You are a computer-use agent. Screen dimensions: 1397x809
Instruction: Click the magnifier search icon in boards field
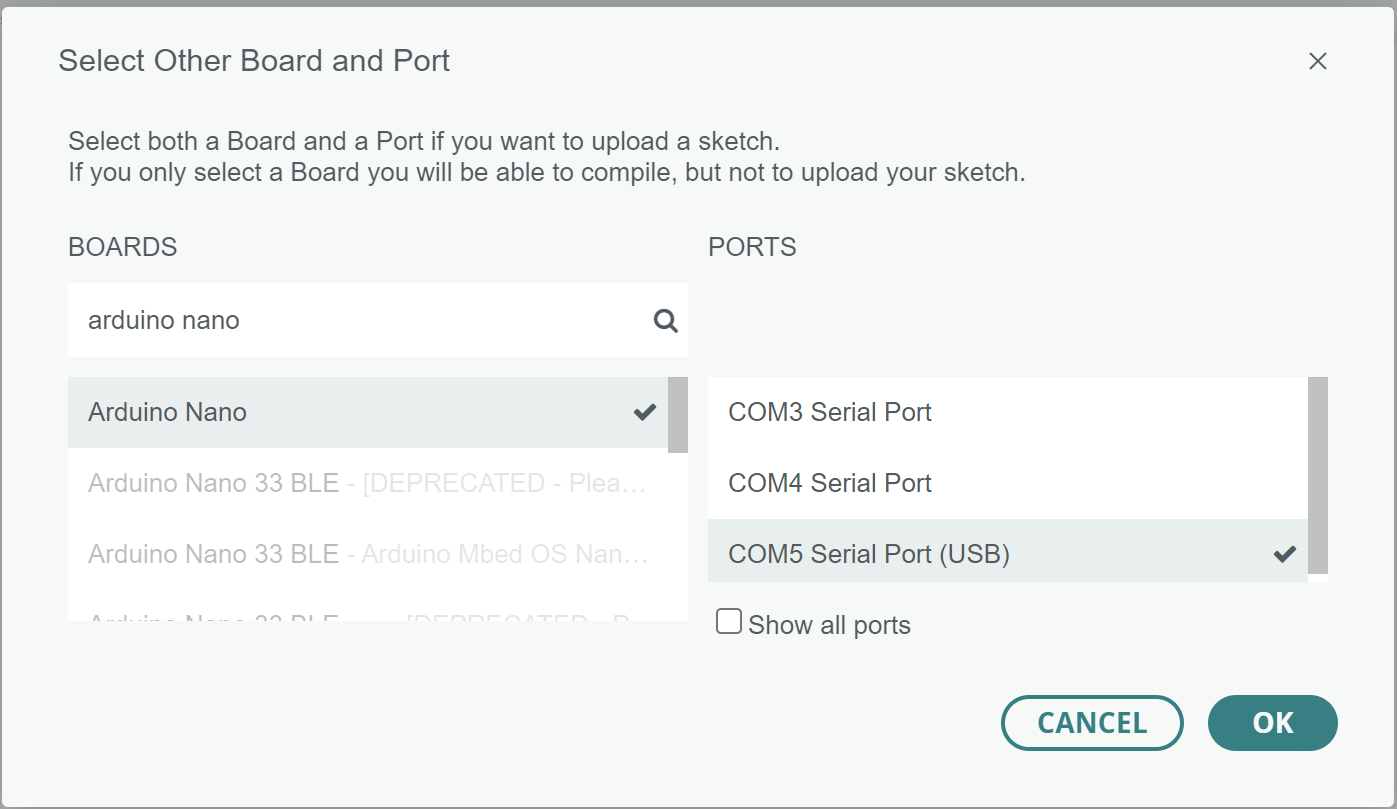[x=665, y=320]
